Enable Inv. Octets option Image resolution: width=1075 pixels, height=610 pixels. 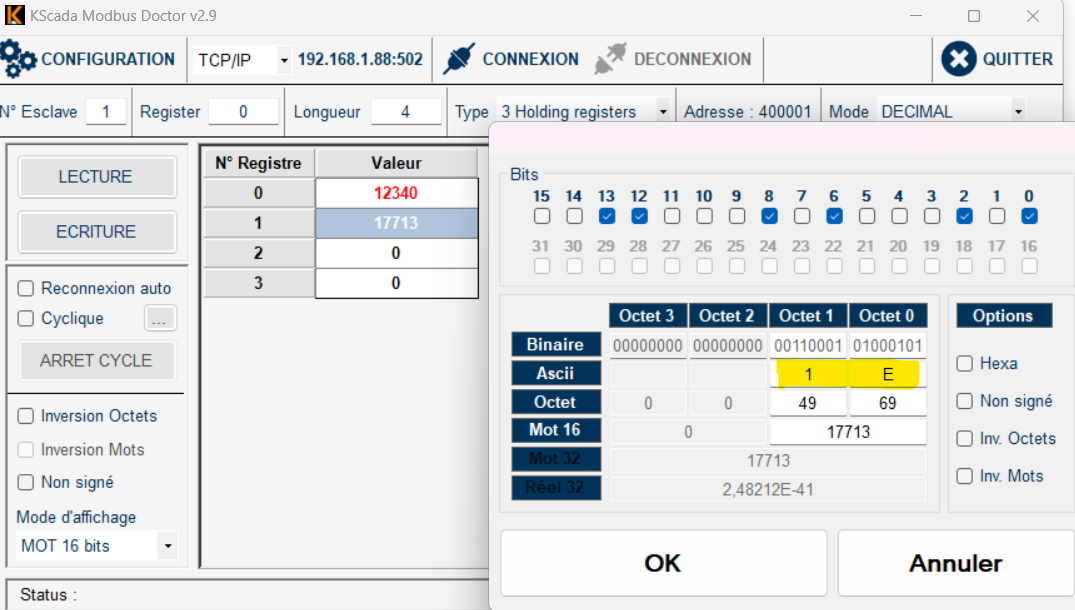pos(965,439)
